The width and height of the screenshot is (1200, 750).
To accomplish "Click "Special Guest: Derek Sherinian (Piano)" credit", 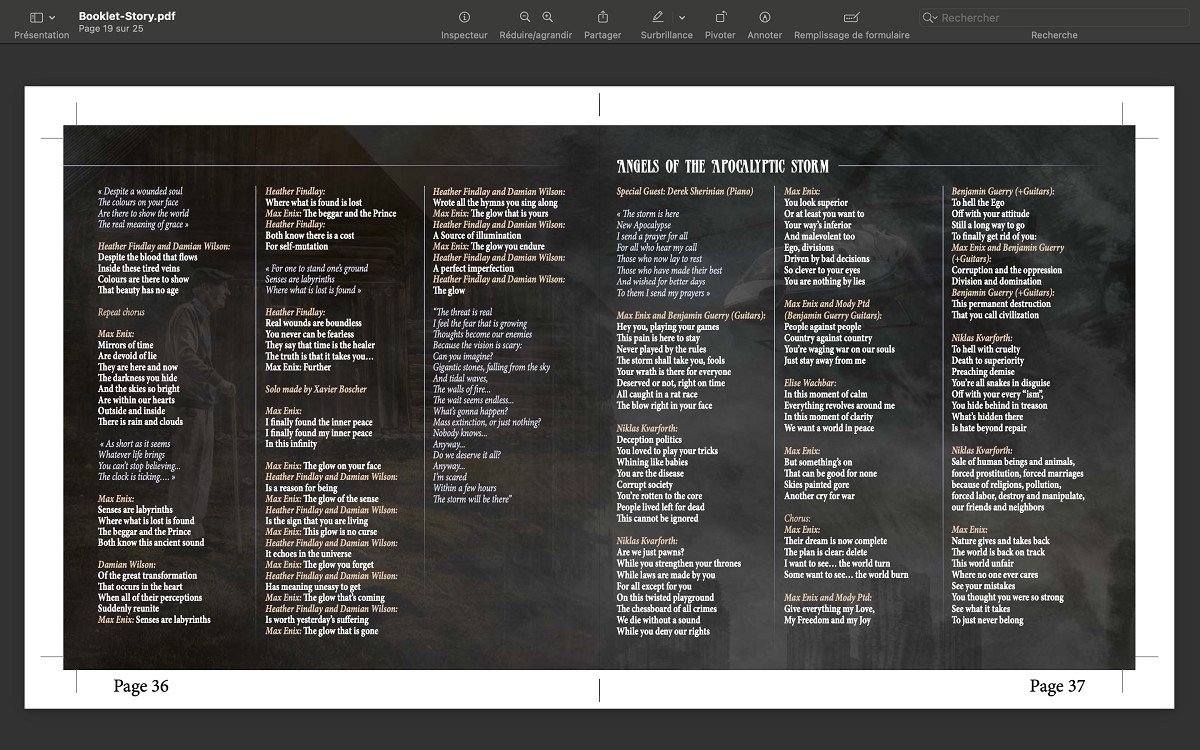I will 685,191.
